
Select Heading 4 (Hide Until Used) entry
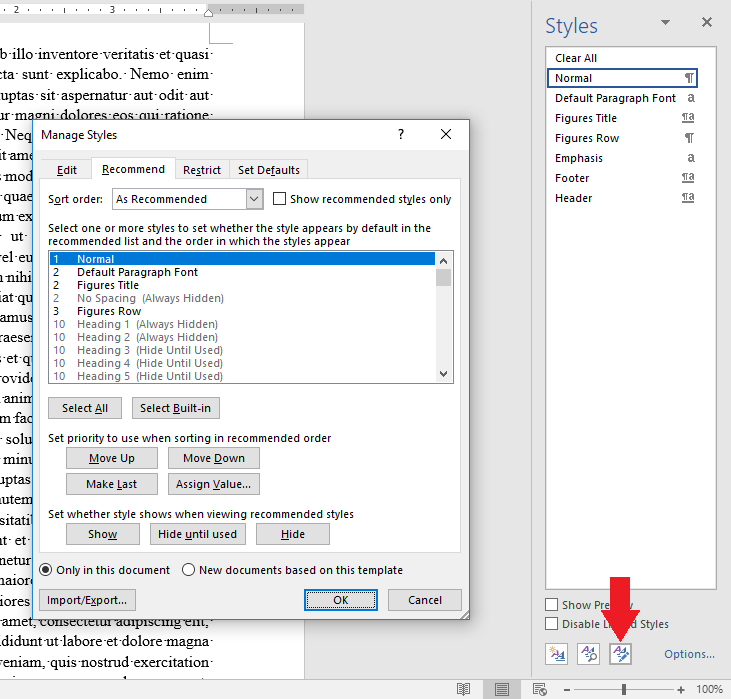click(242, 363)
